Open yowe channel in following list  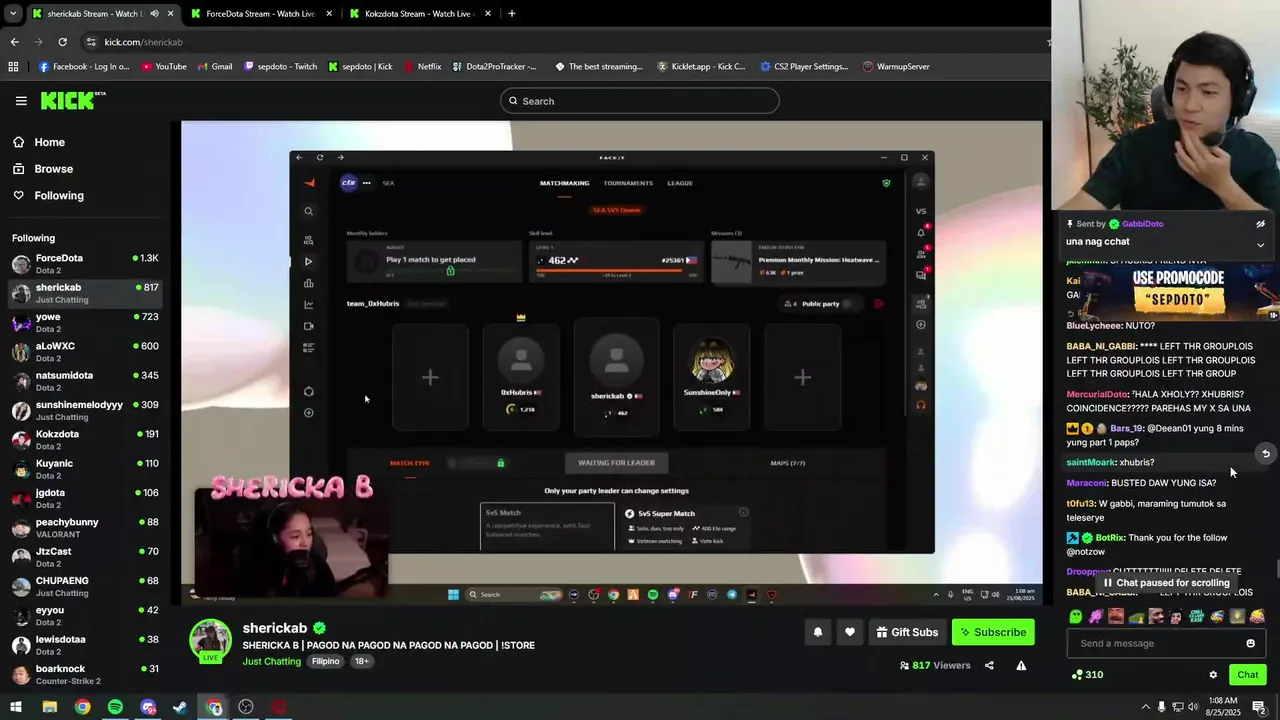(85, 323)
